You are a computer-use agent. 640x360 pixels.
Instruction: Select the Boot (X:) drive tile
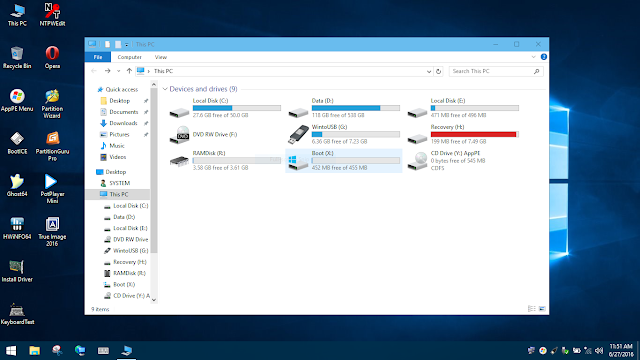click(344, 160)
